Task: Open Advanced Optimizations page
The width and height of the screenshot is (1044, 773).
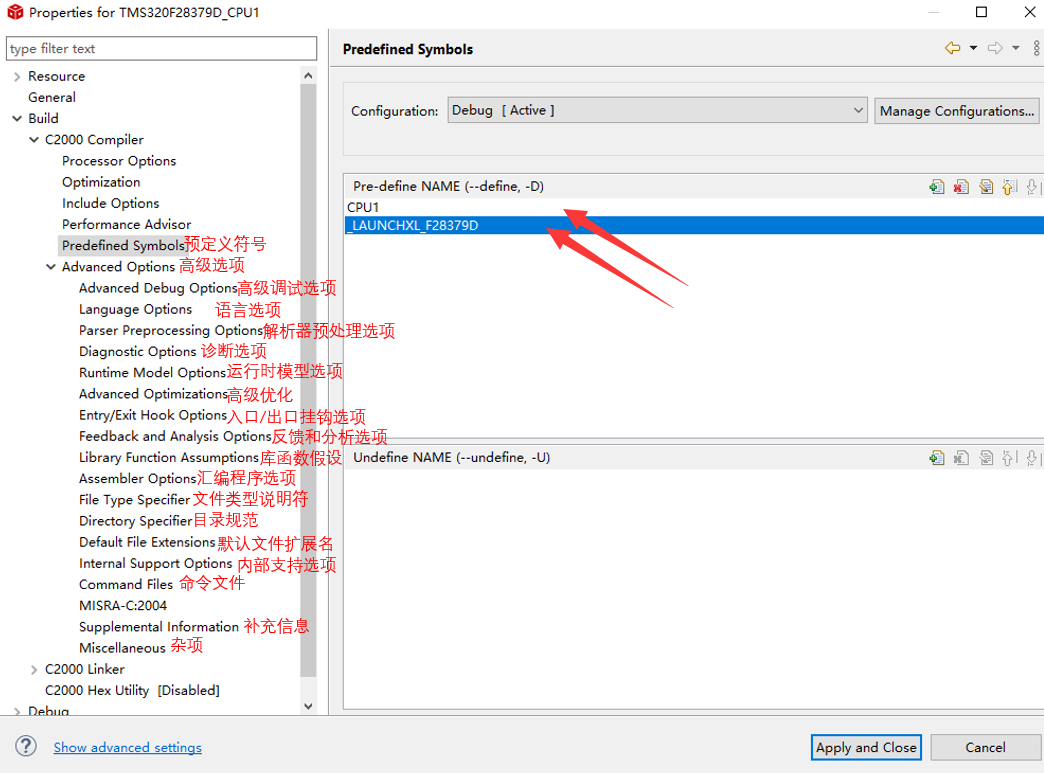Action: click(x=153, y=394)
